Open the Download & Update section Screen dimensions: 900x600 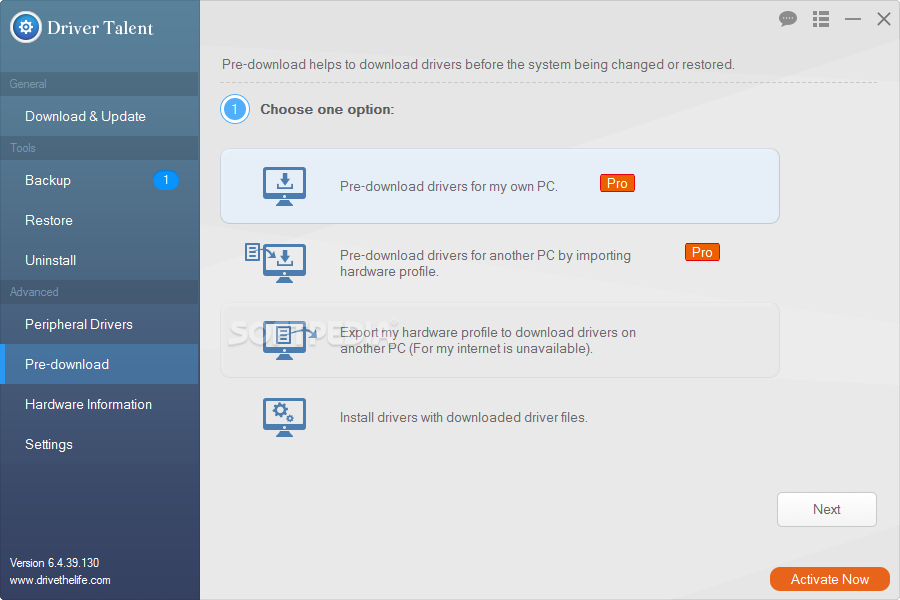[x=99, y=116]
